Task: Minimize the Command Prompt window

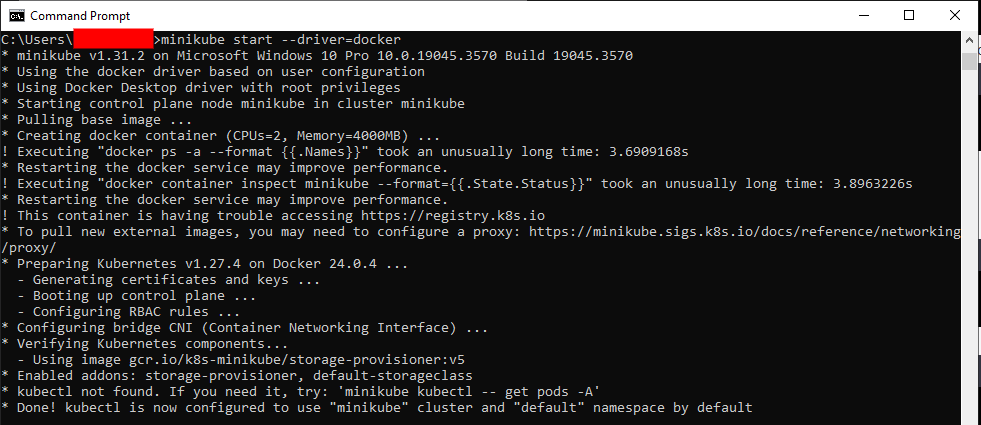Action: pos(864,16)
